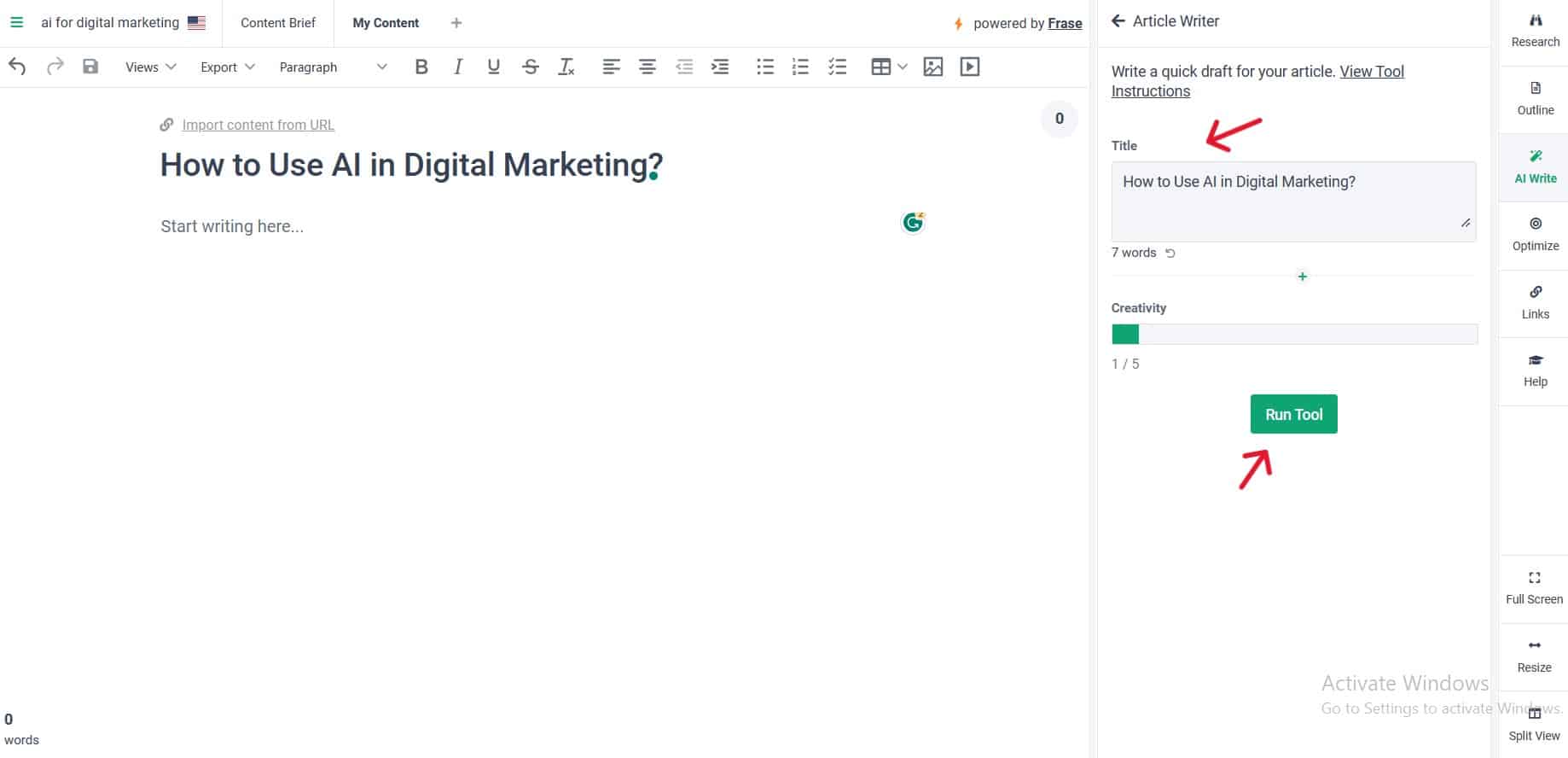Adjust the Creativity slider bar
Image resolution: width=1568 pixels, height=758 pixels.
(x=1293, y=335)
